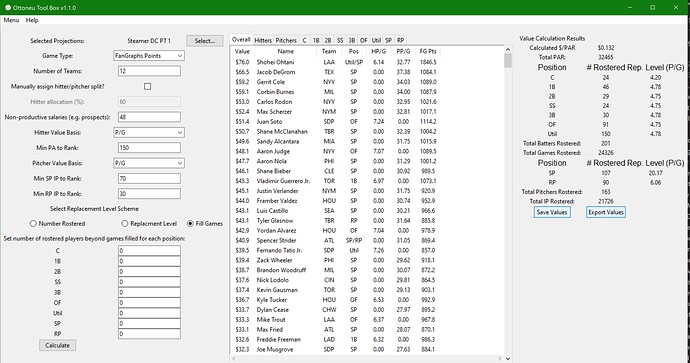This screenshot has height=363, width=690.
Task: Click the table scroll up arrow
Action: pos(508,49)
